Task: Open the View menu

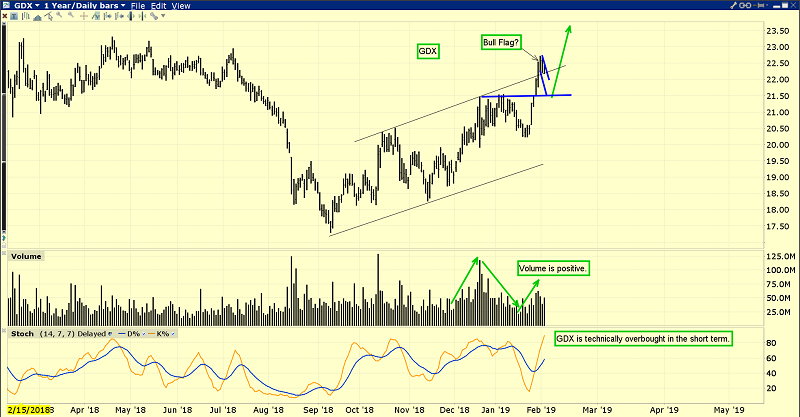Action: [x=181, y=6]
